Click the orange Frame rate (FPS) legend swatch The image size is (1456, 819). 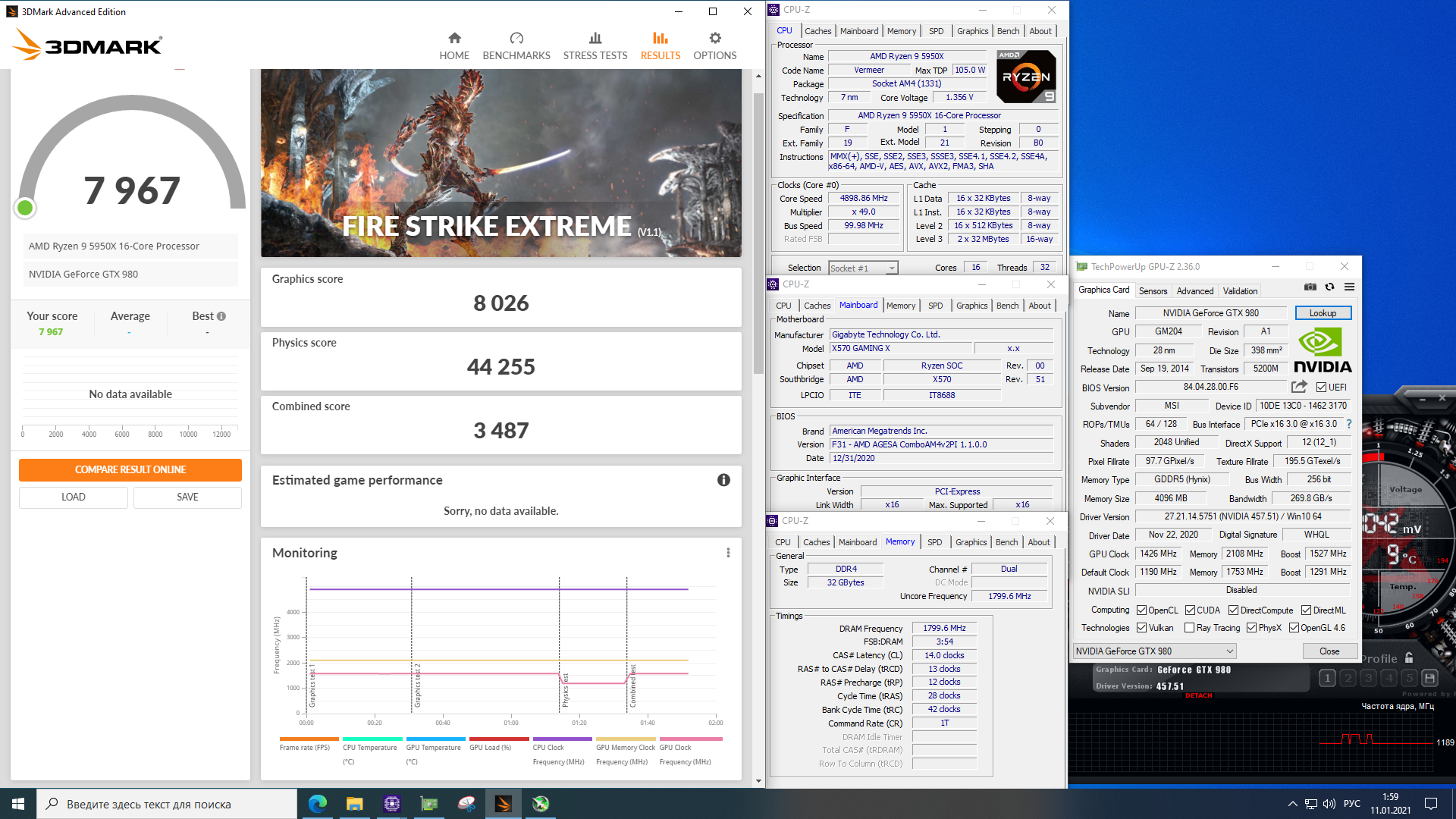pyautogui.click(x=309, y=739)
